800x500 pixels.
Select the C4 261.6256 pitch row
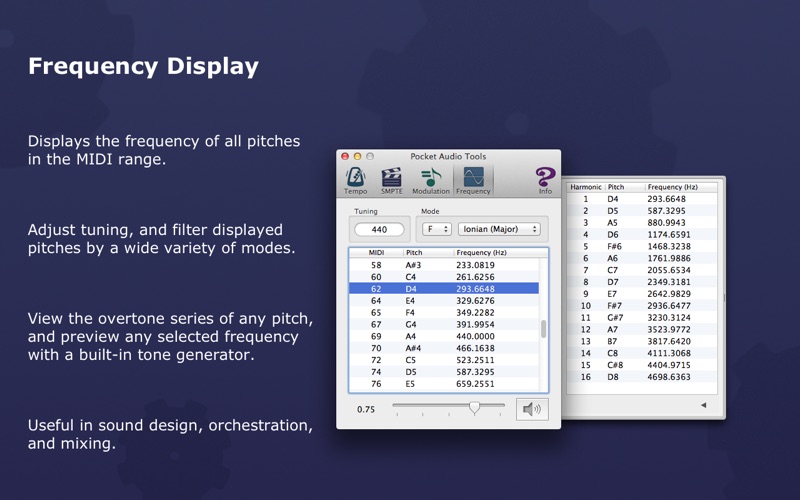pyautogui.click(x=443, y=277)
